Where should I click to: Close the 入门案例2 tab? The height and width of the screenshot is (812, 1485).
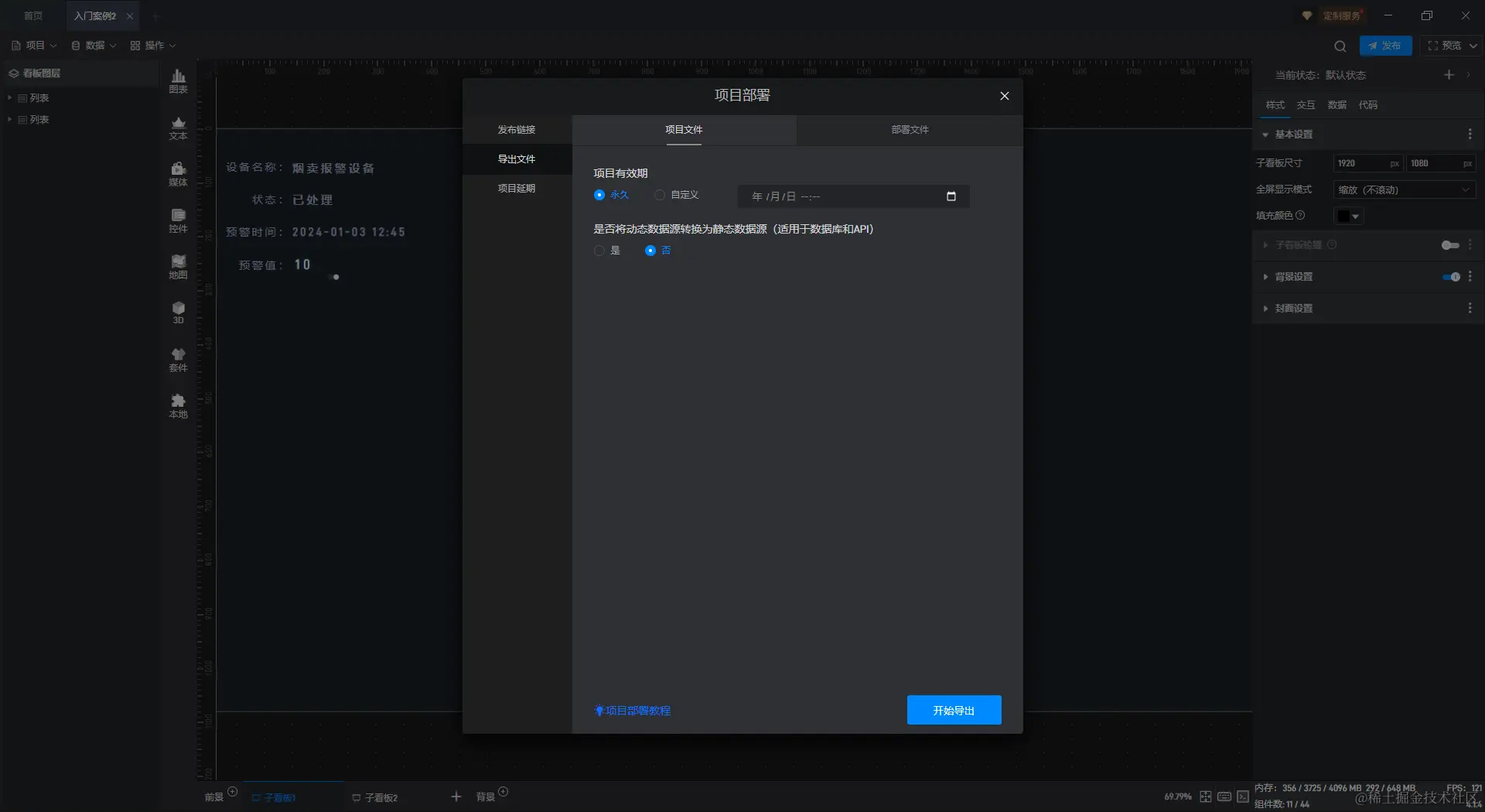(x=130, y=16)
